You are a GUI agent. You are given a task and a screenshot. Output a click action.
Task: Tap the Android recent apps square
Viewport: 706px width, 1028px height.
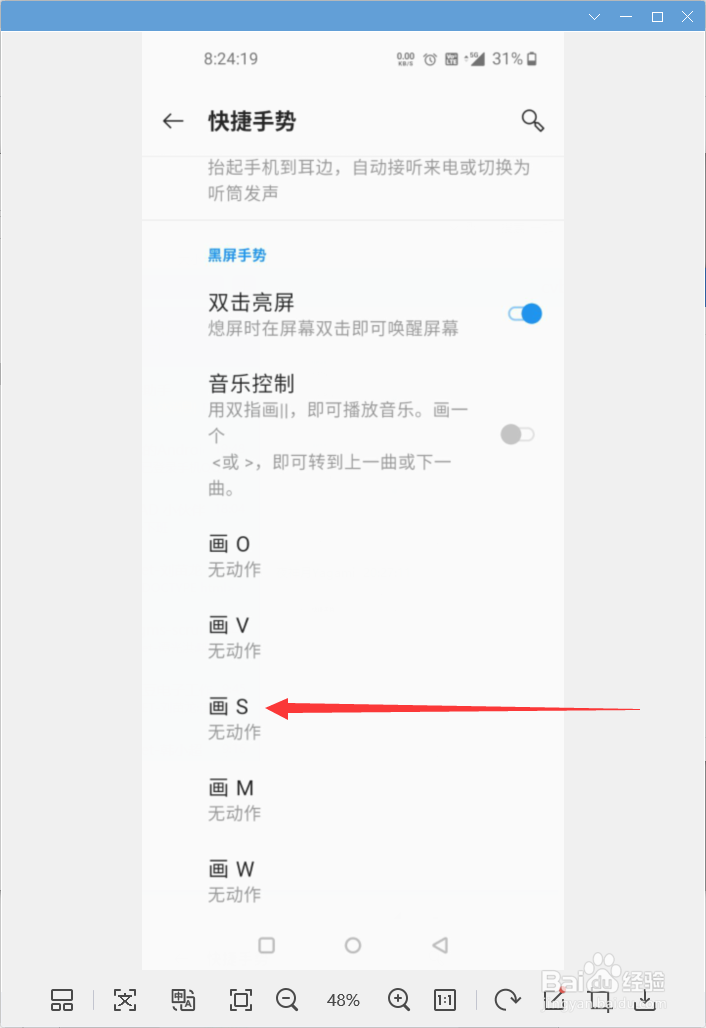[267, 945]
